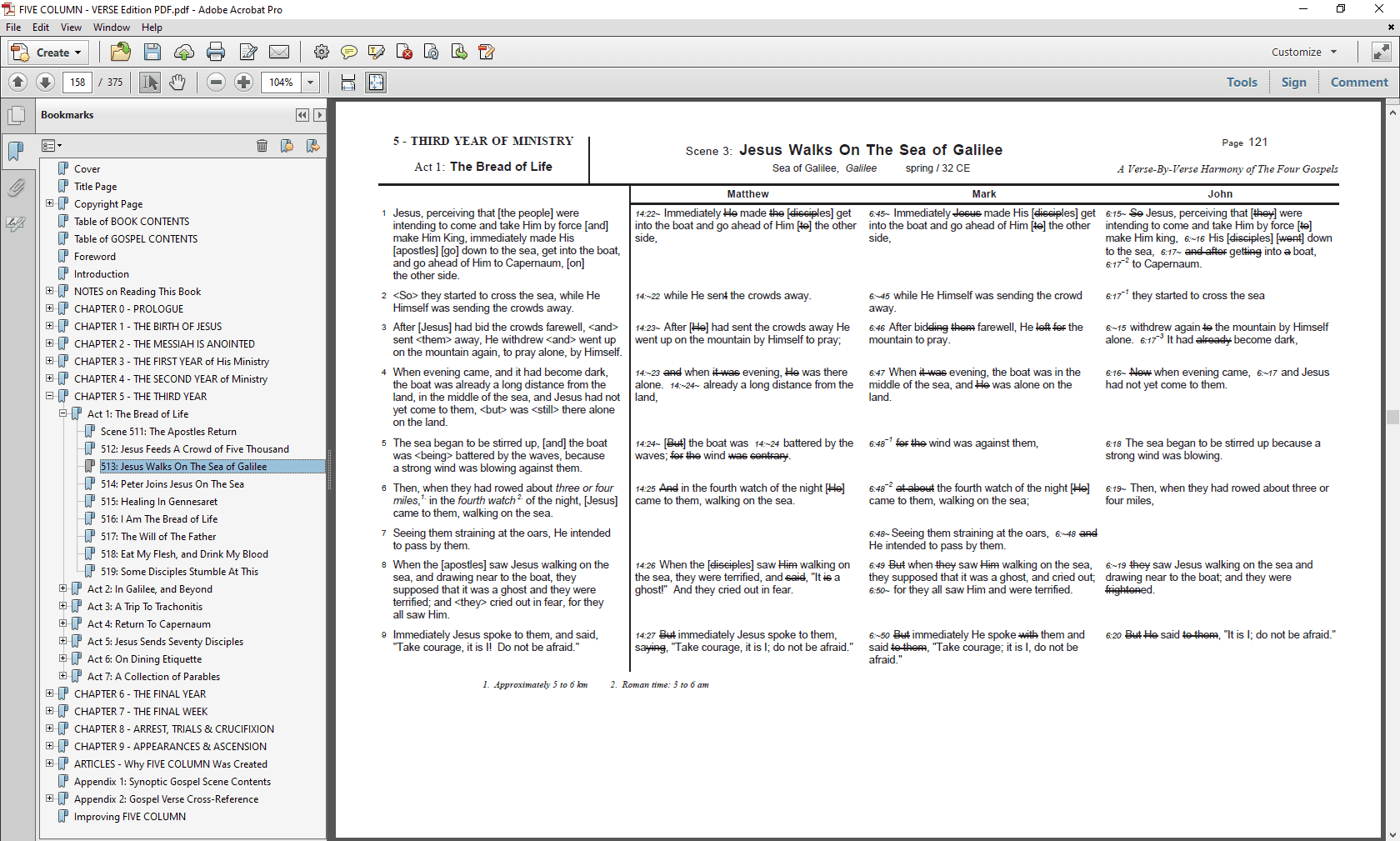This screenshot has width=1400, height=841.
Task: Open the Signatures panel icon
Action: coord(16,223)
